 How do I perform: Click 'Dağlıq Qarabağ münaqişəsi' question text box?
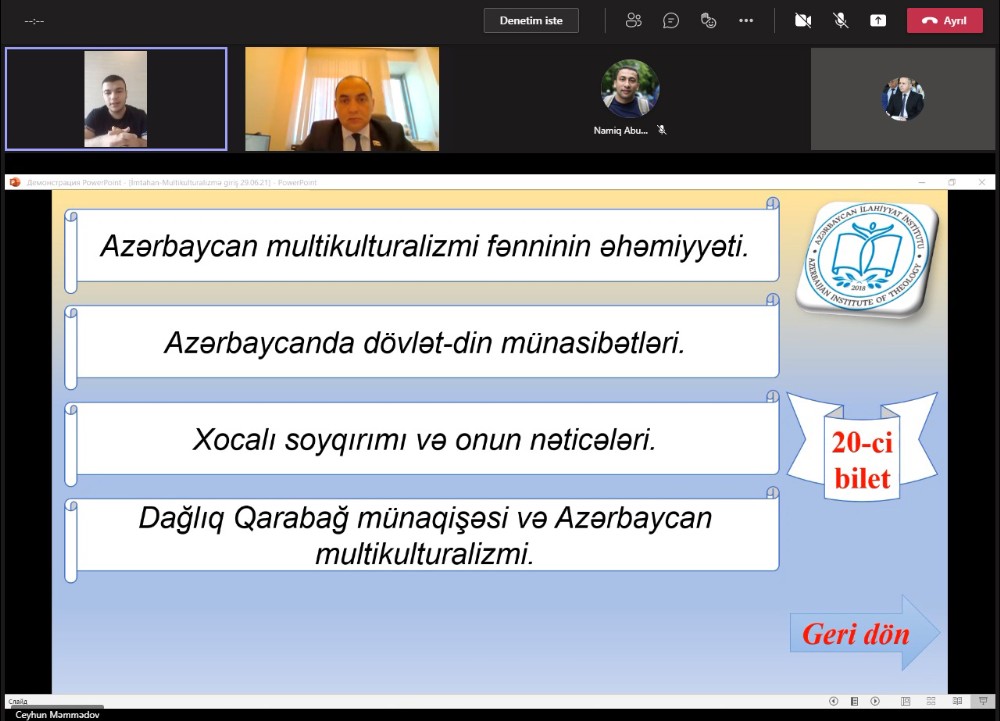click(x=422, y=535)
